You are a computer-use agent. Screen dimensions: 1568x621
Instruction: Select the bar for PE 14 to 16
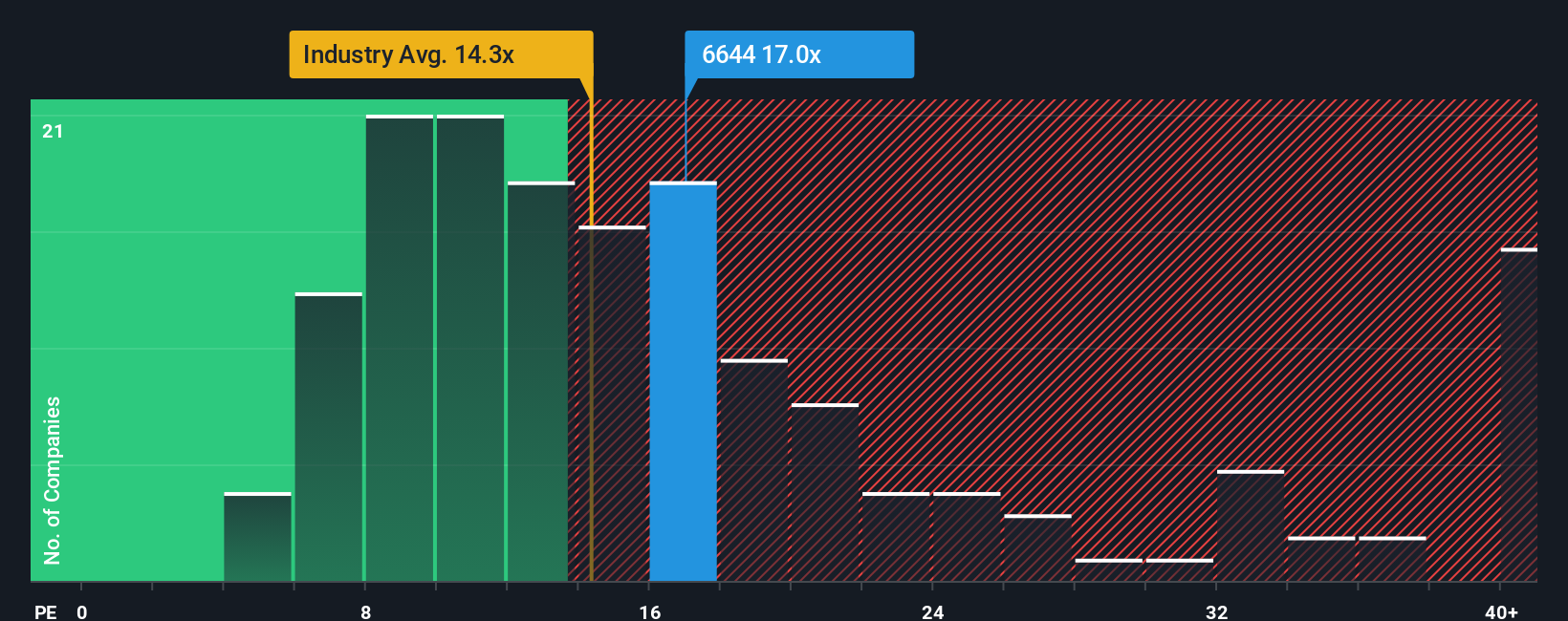click(x=612, y=403)
